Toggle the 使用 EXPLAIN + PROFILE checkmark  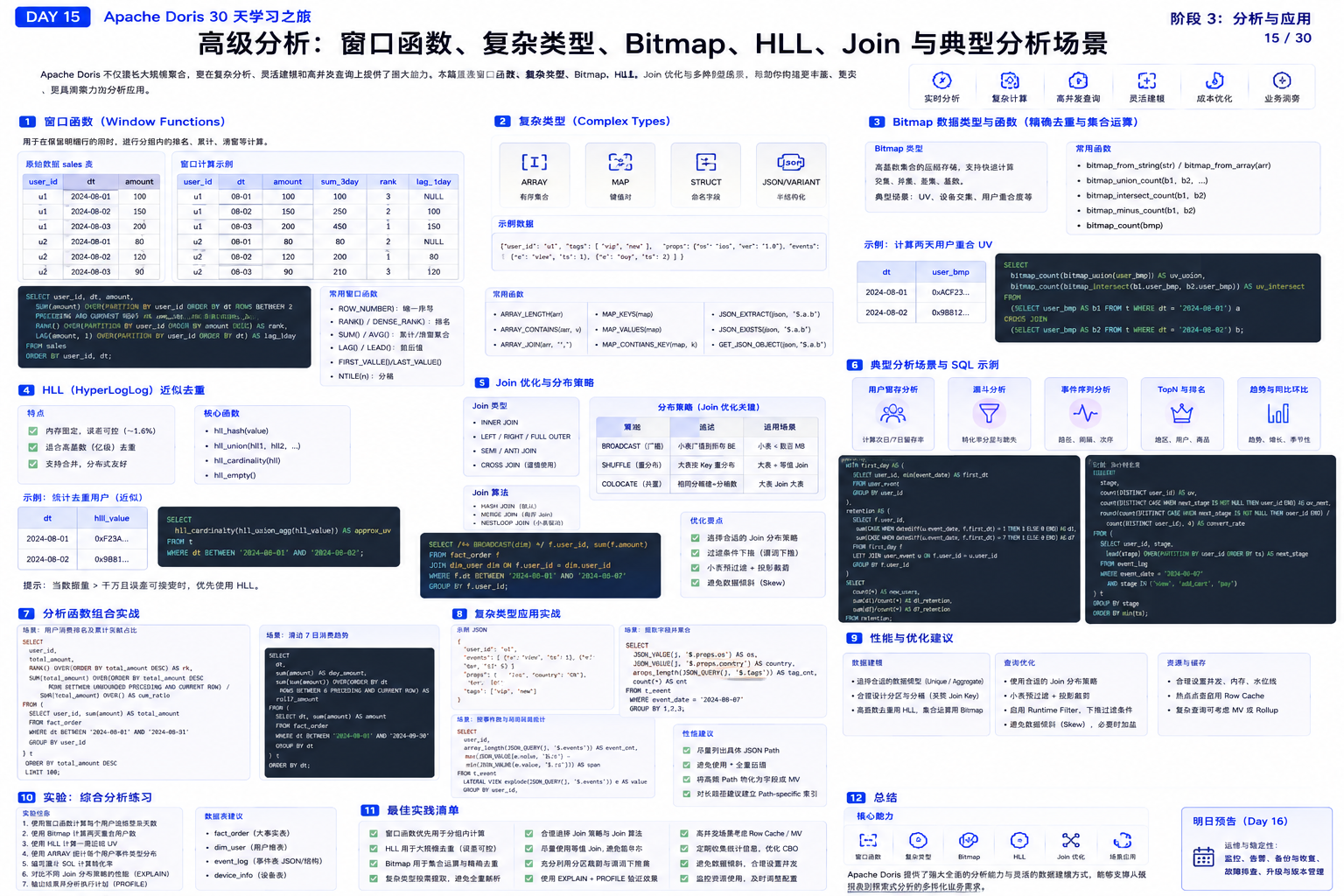[x=528, y=878]
